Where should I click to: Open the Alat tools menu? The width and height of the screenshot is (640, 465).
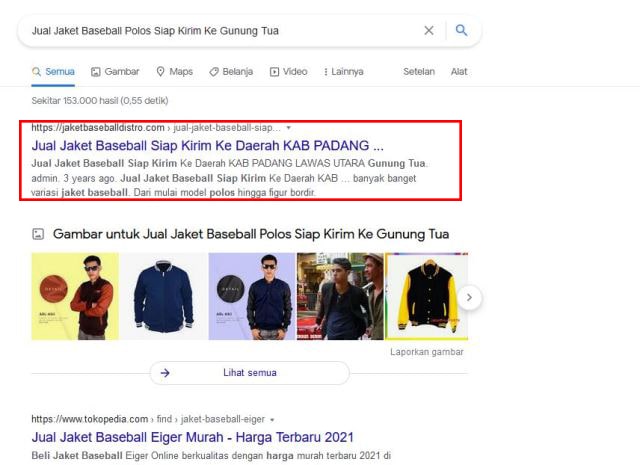459,72
